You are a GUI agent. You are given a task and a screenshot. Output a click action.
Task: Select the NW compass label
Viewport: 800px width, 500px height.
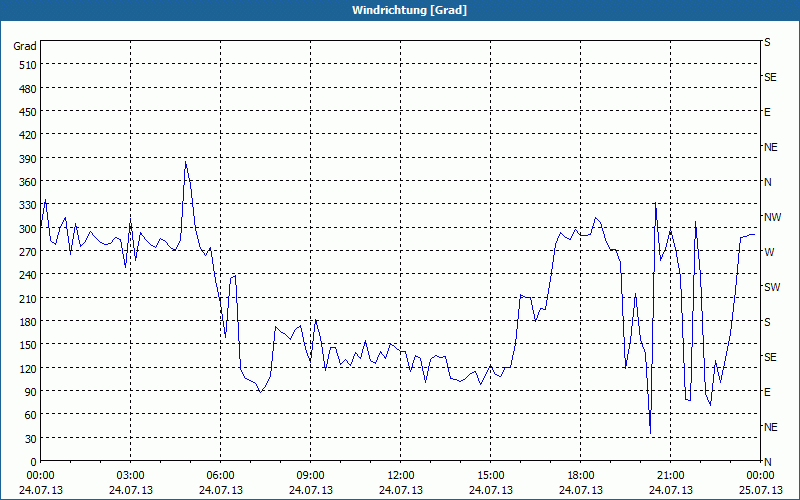[772, 217]
